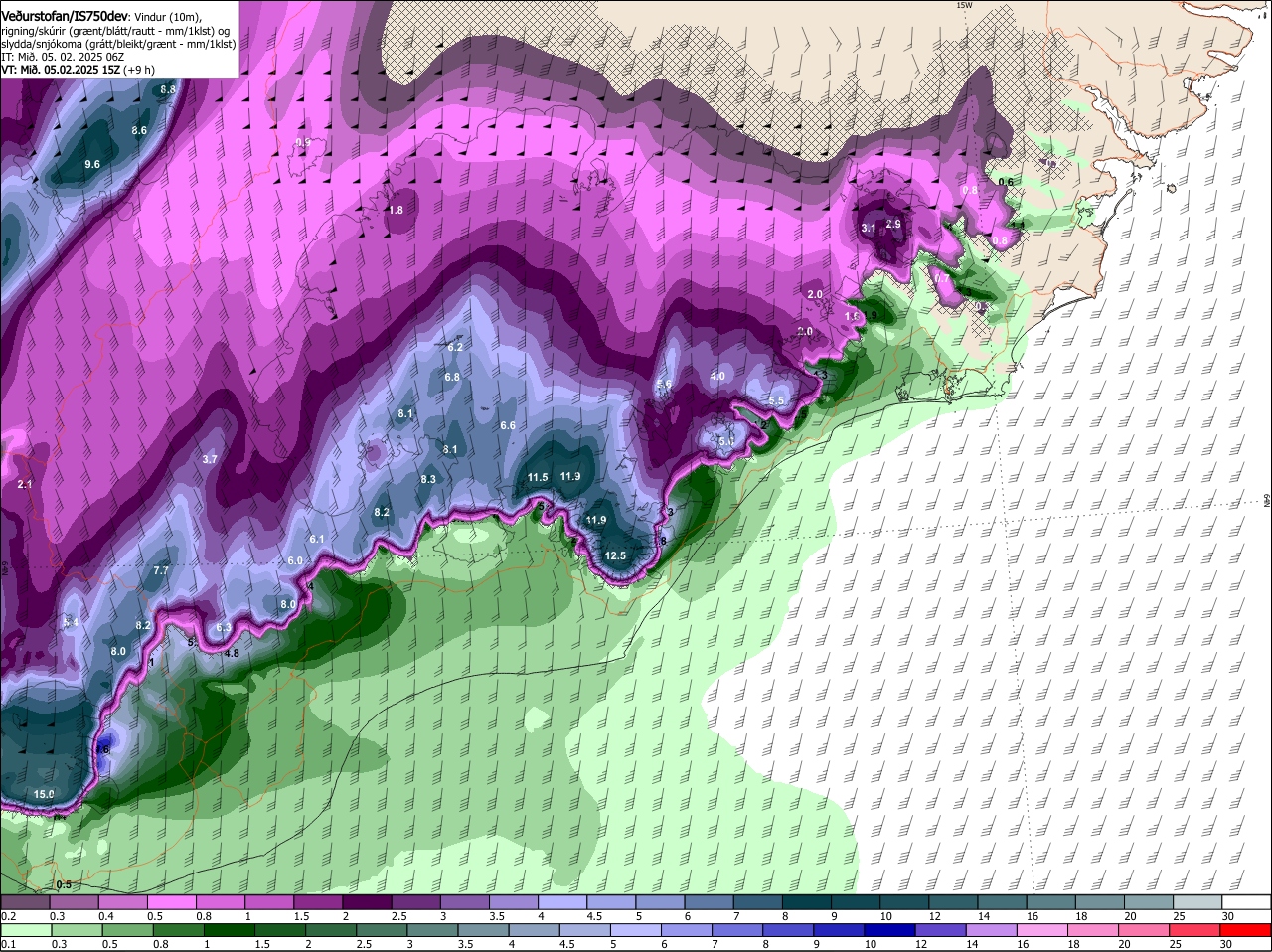Click the 2.9 value label on the map
The height and width of the screenshot is (952, 1272).
pyautogui.click(x=893, y=224)
